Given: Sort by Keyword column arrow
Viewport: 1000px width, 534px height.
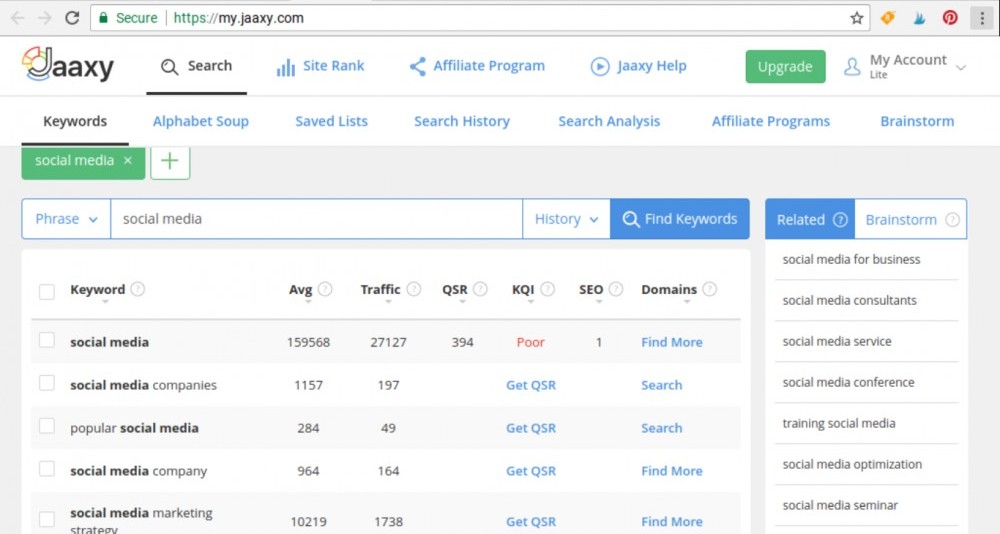Looking at the screenshot, I should coord(105,301).
